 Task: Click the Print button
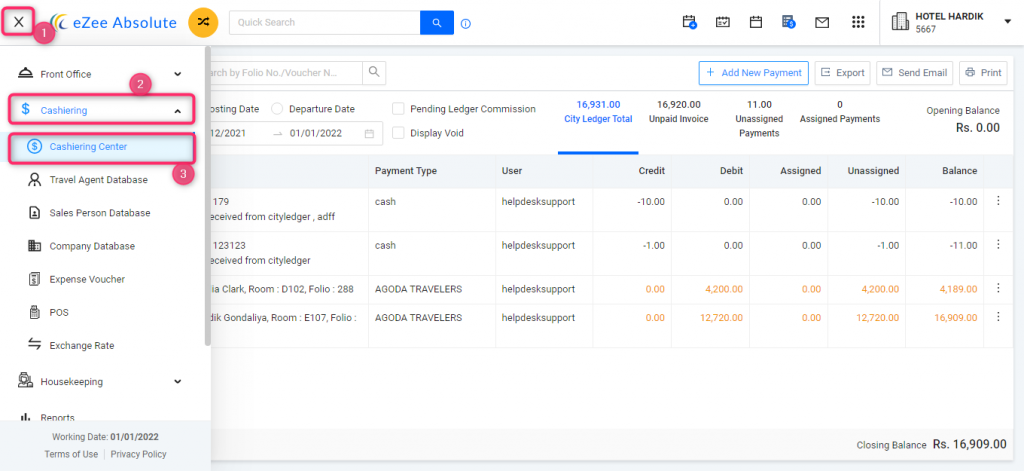point(984,73)
